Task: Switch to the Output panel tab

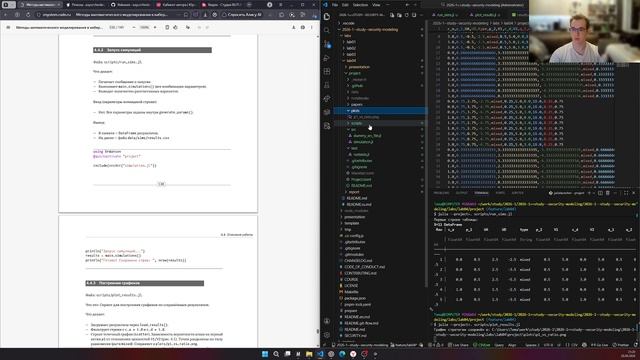Action: pos(462,193)
